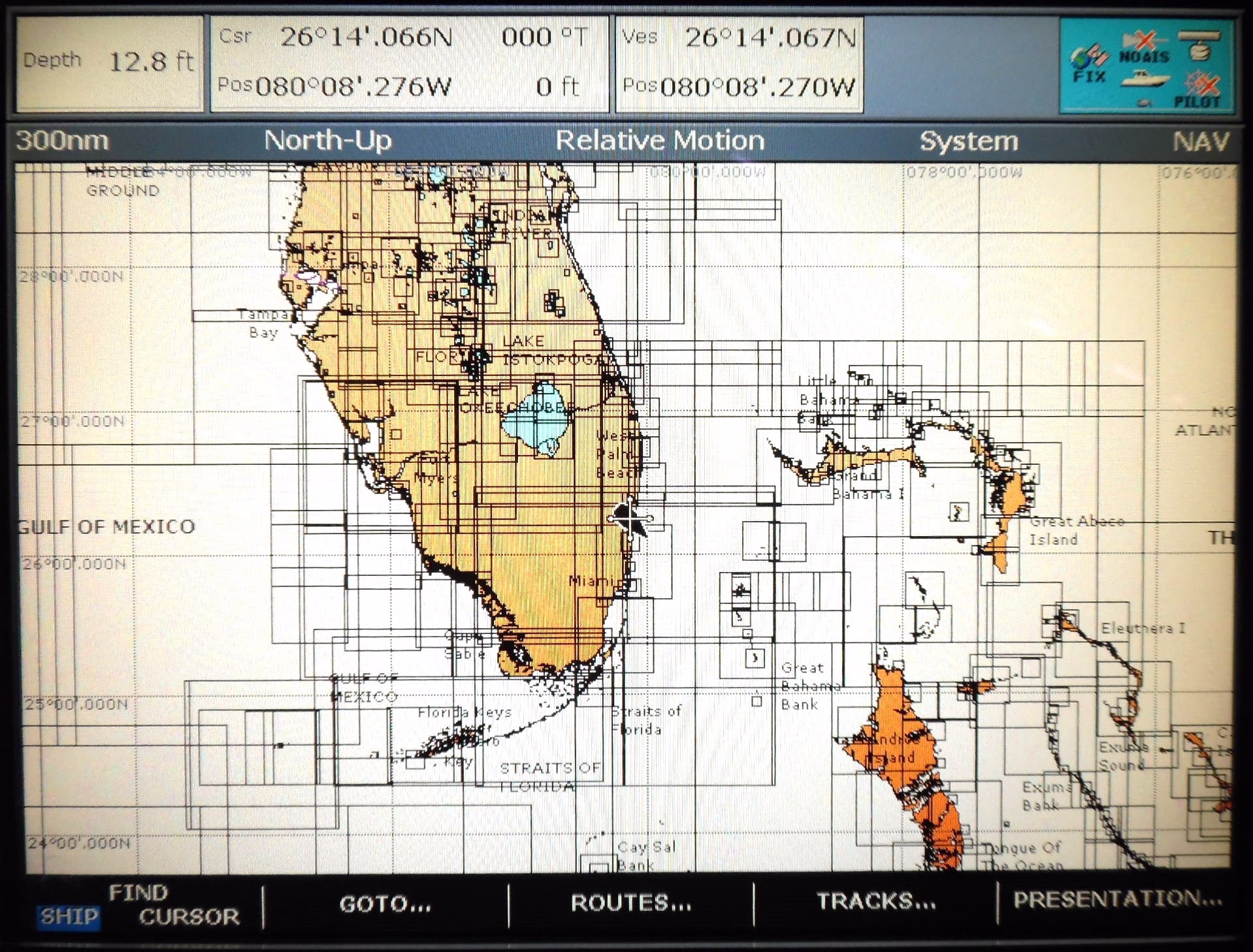Click the vessel position marker on chart
This screenshot has height=952, width=1253.
point(629,518)
